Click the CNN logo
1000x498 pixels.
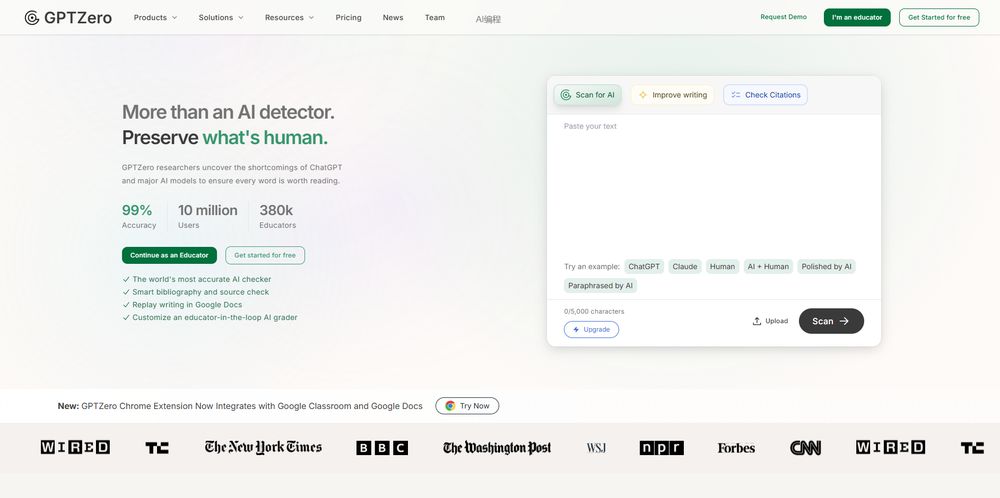click(805, 448)
